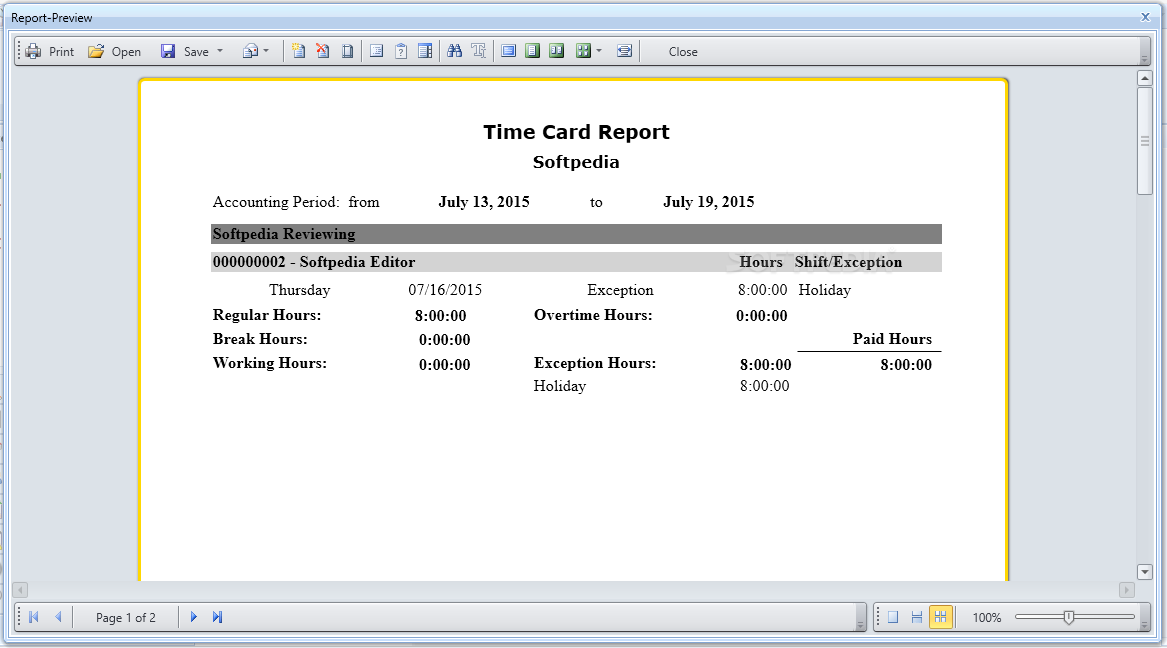Select the Two Pages view icon
The image size is (1167, 648).
(x=557, y=51)
